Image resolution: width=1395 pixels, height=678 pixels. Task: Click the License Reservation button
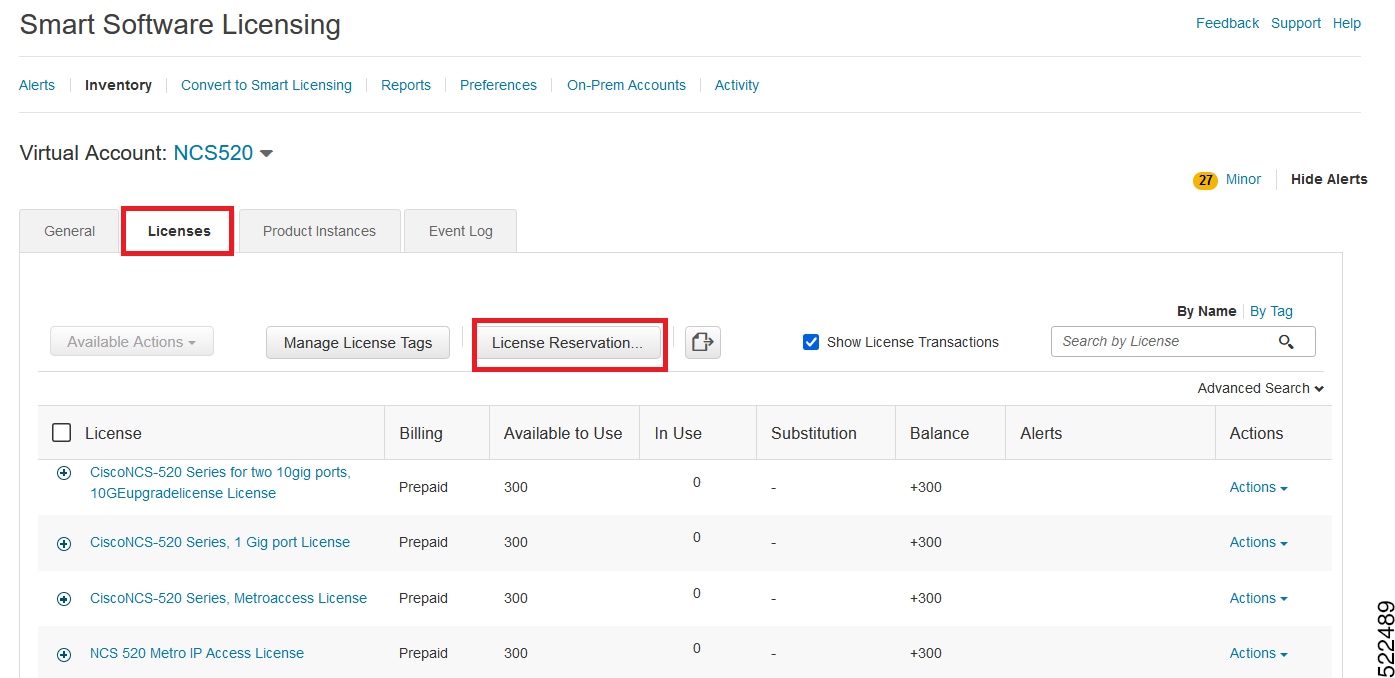[x=567, y=342]
